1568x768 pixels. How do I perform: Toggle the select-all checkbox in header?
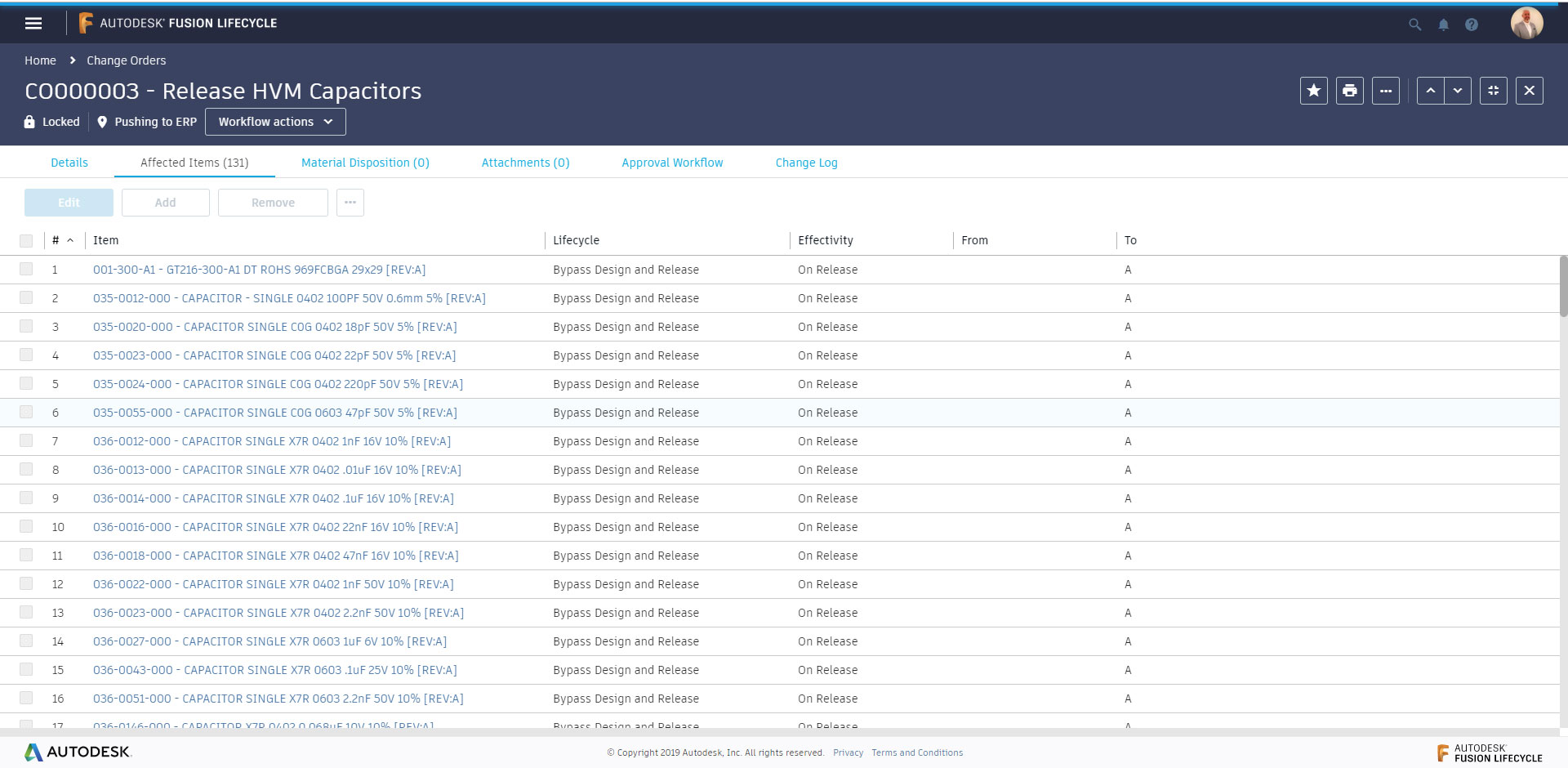26,240
